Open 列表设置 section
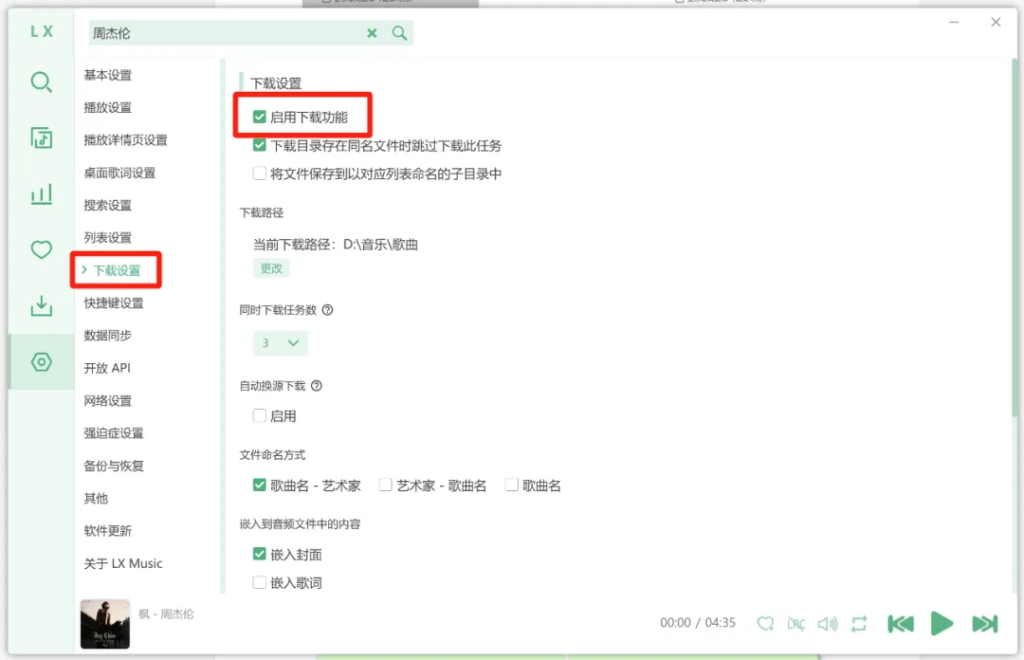Viewport: 1024px width, 660px height. pyautogui.click(x=108, y=238)
